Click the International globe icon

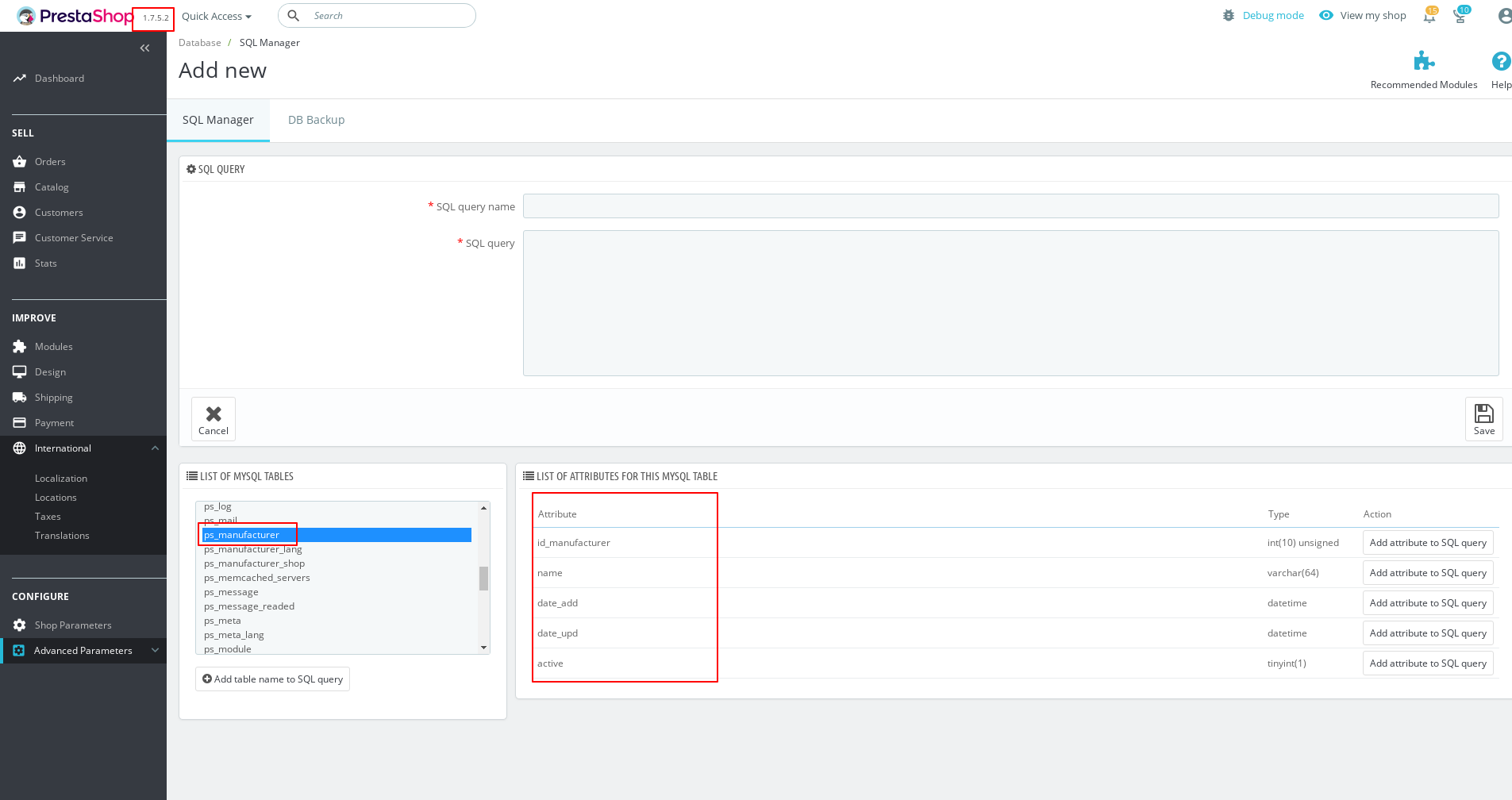tap(20, 448)
